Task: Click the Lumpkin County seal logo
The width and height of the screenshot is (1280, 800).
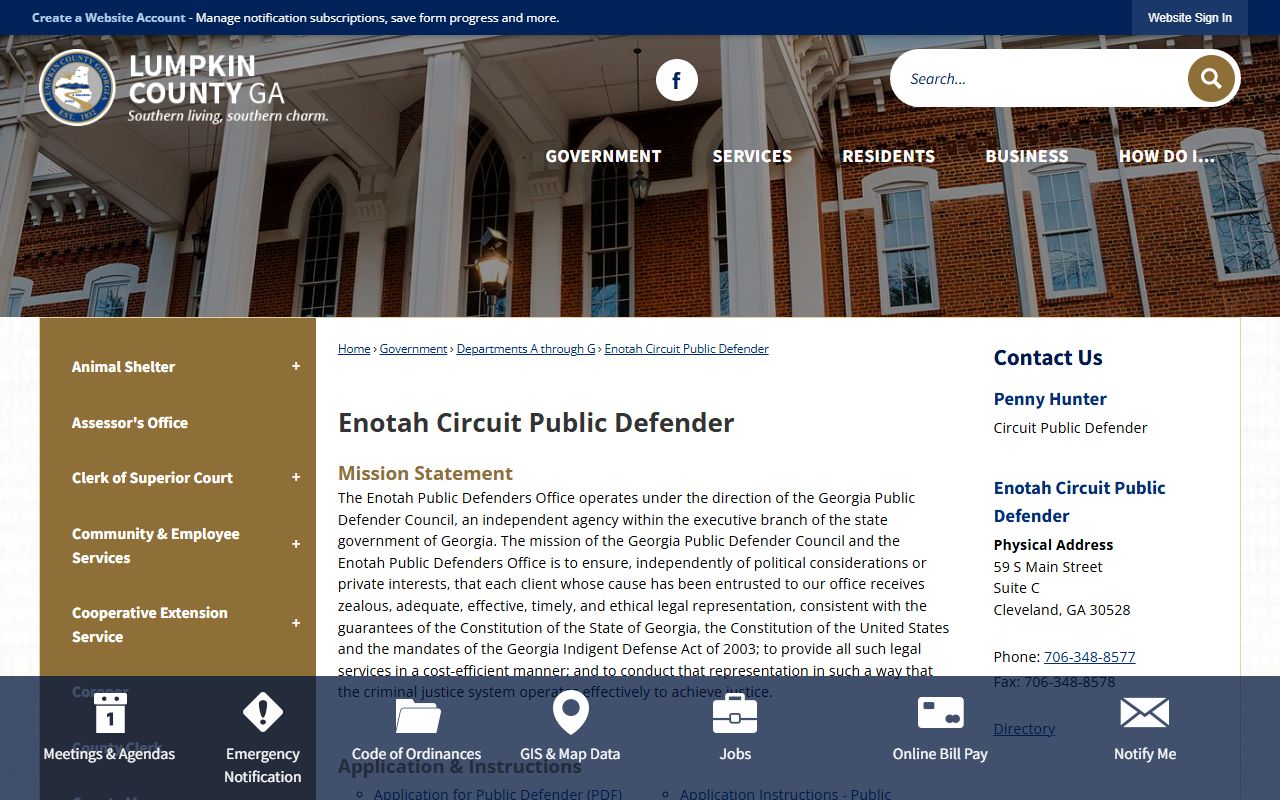Action: [77, 88]
